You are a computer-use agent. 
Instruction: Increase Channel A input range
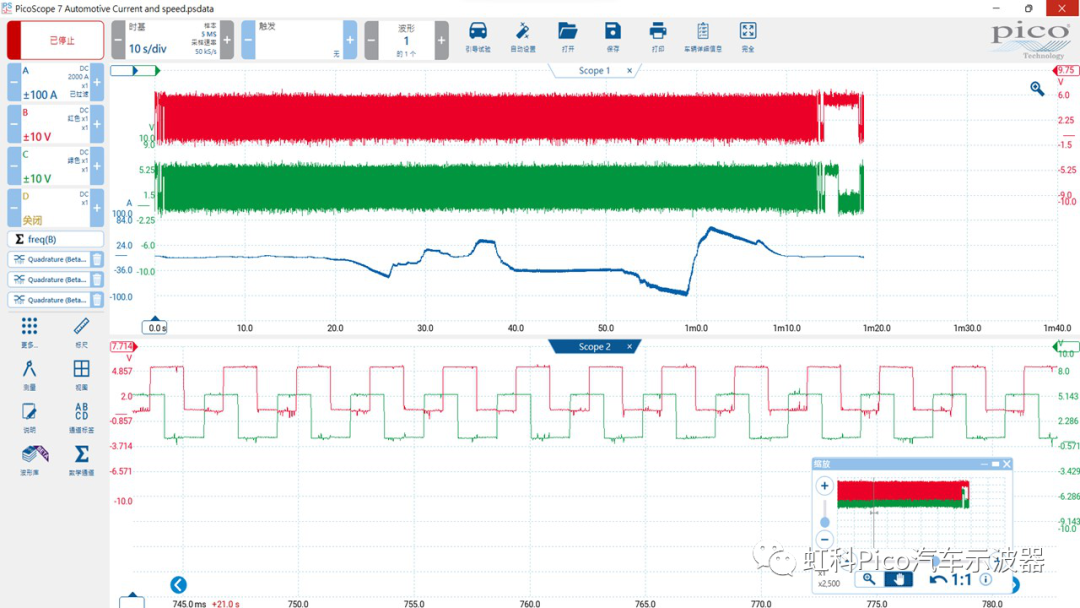point(97,83)
